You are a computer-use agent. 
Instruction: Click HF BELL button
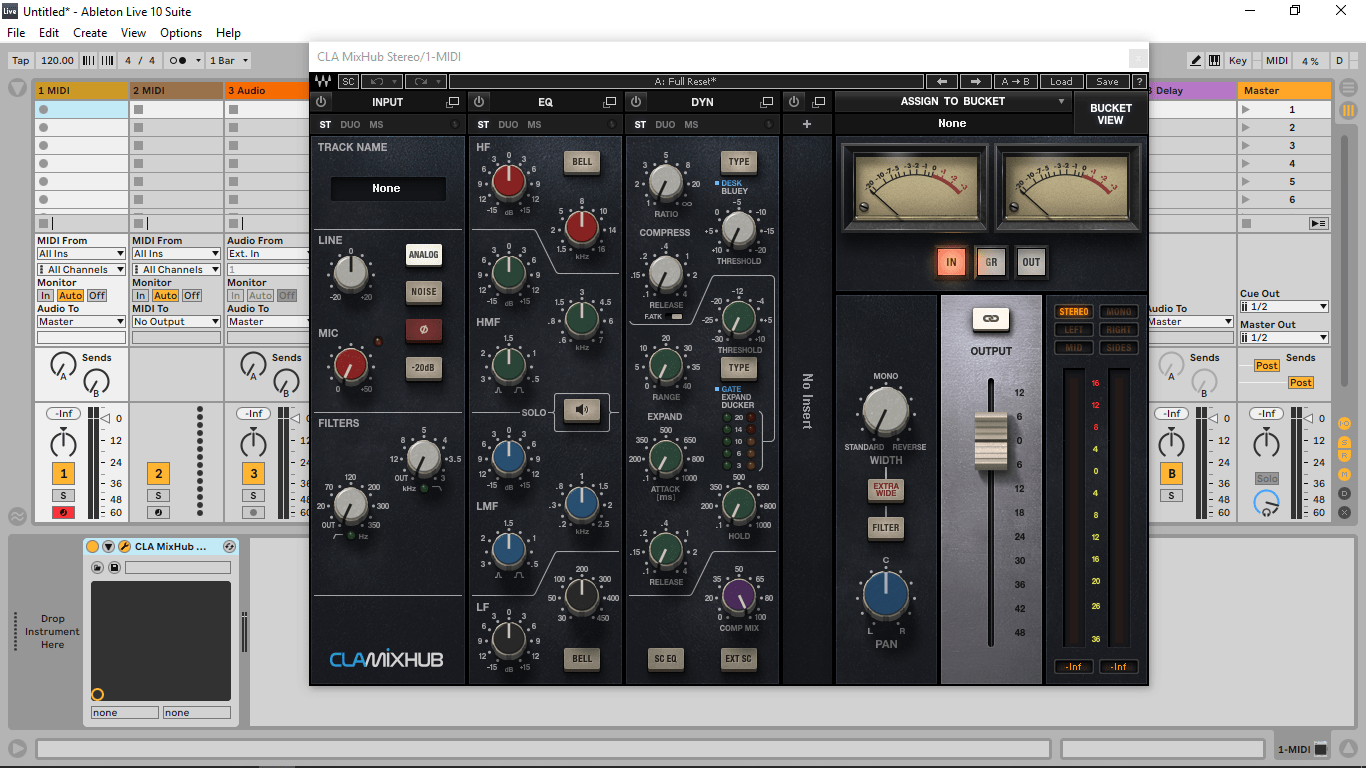[581, 162]
